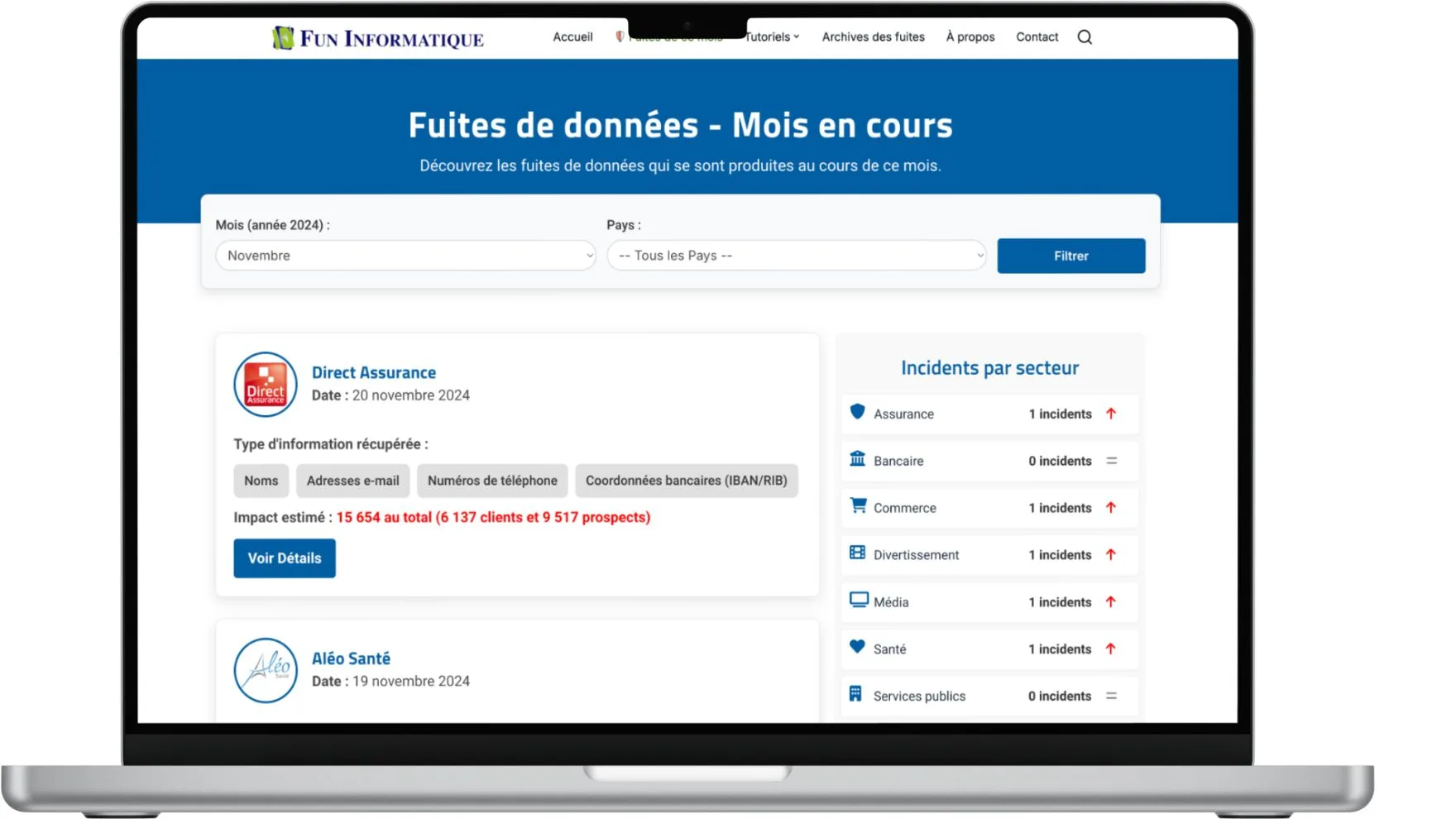The image size is (1456, 819).
Task: Click the Direct Assurance logo
Action: [266, 385]
